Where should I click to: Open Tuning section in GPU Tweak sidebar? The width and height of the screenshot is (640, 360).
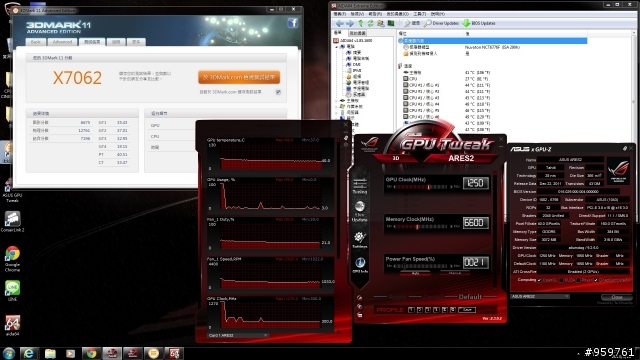[x=360, y=186]
